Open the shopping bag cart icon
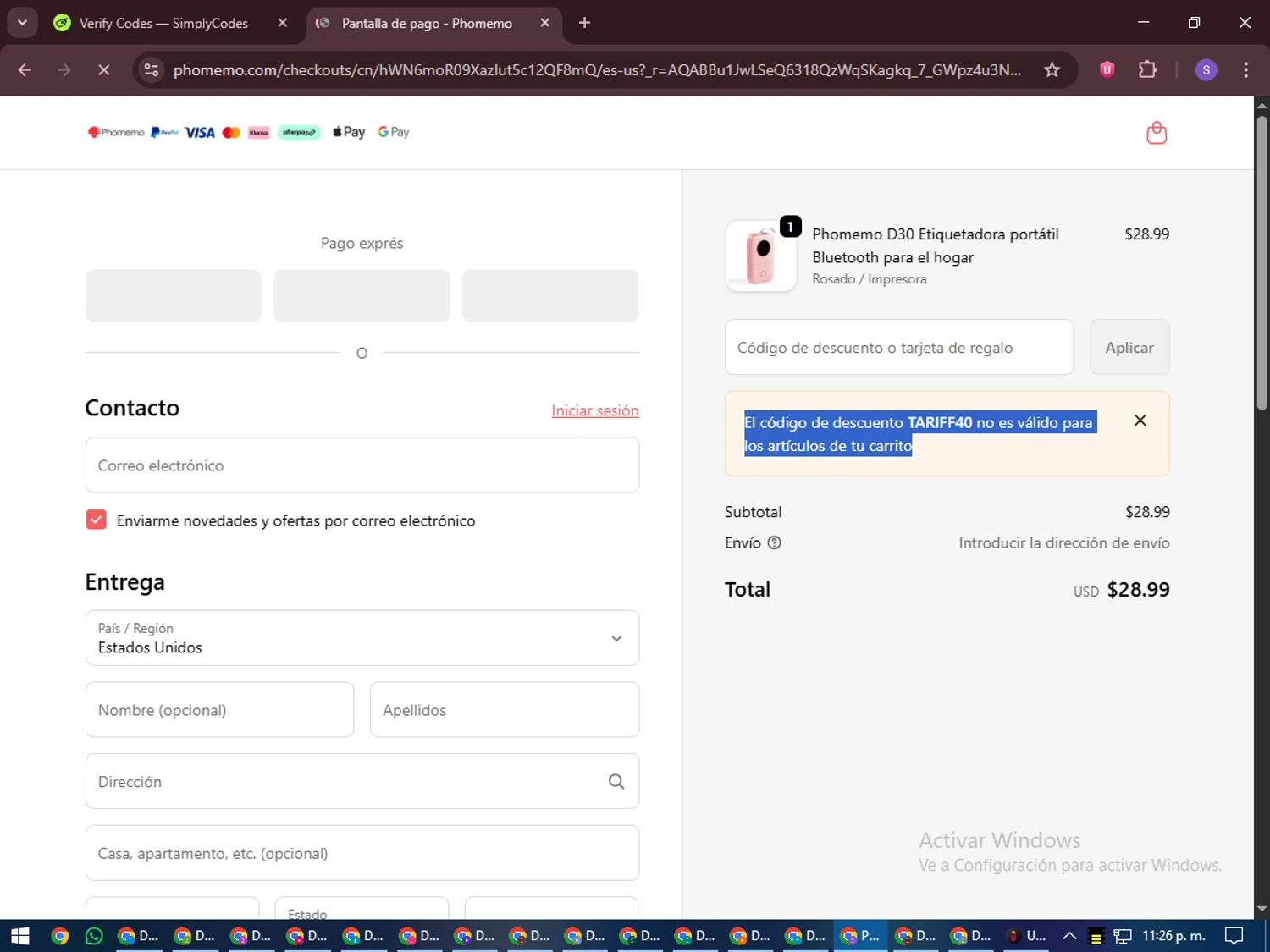The height and width of the screenshot is (952, 1270). 1156,133
